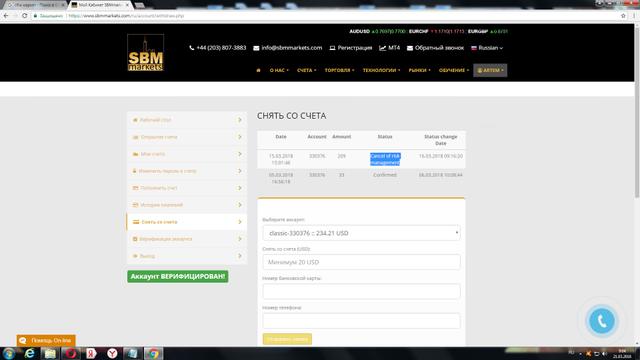This screenshot has height=360, width=640.
Task: Open the account selector showing classic-330376
Action: [x=361, y=233]
